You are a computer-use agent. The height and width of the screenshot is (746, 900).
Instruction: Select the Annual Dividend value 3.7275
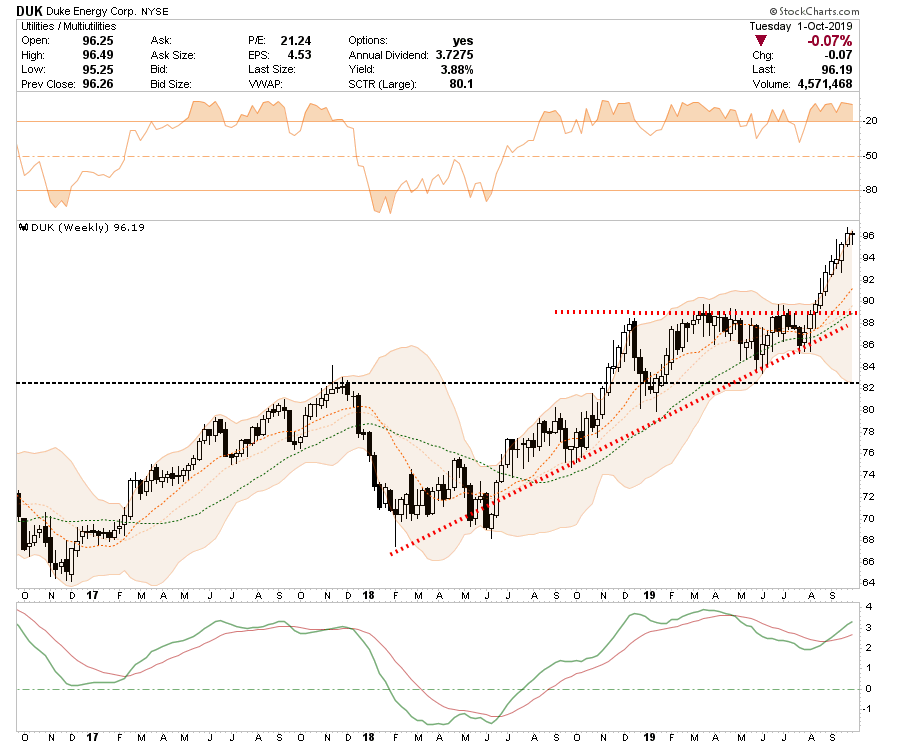click(454, 55)
